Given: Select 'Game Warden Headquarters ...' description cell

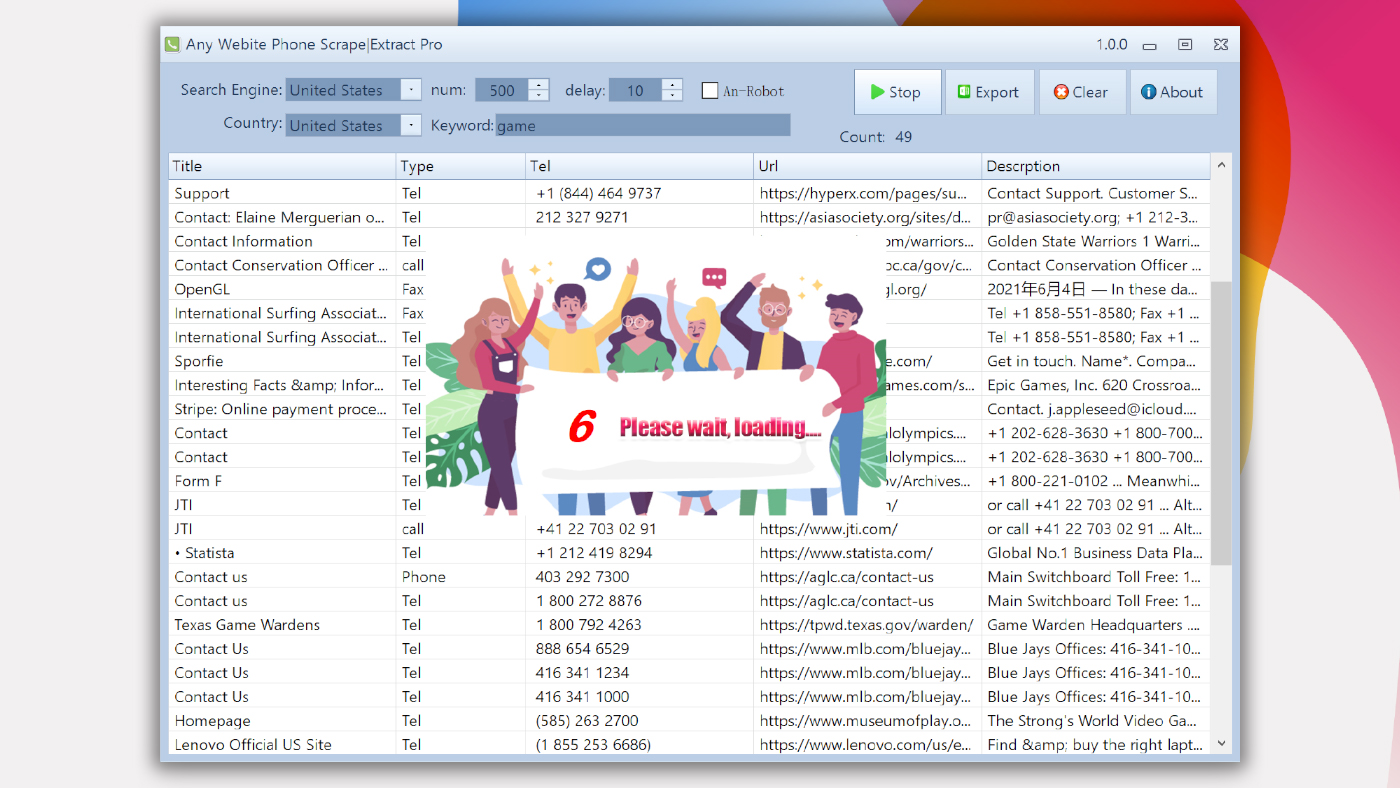Looking at the screenshot, I should click(x=1096, y=625).
